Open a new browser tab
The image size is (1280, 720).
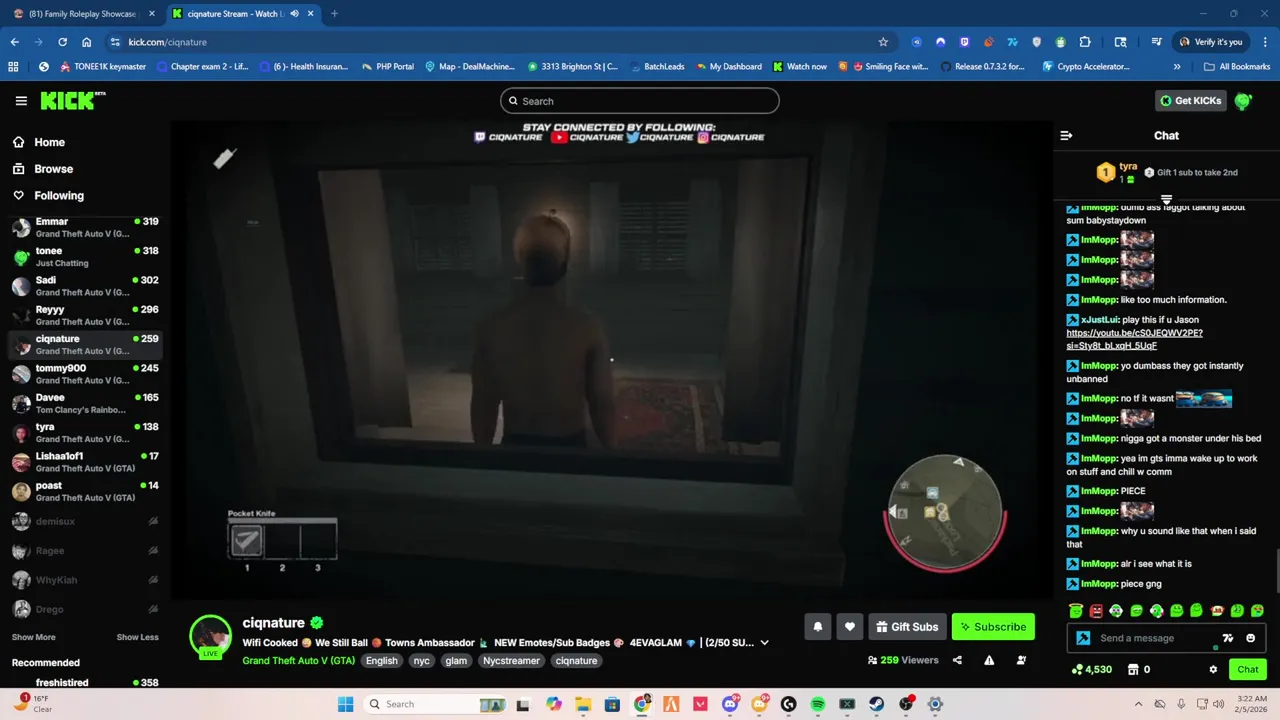(334, 14)
